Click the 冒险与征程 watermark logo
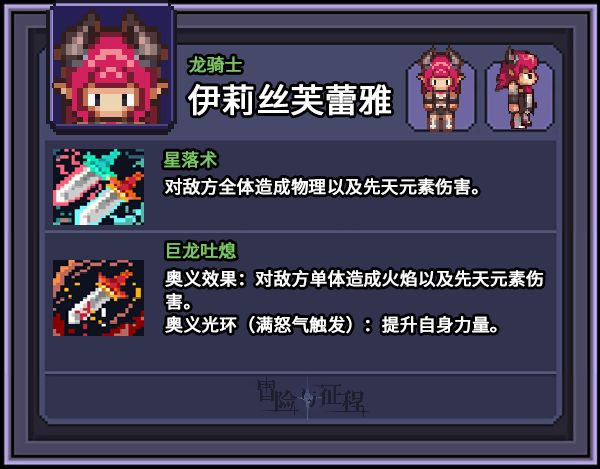 pos(312,397)
